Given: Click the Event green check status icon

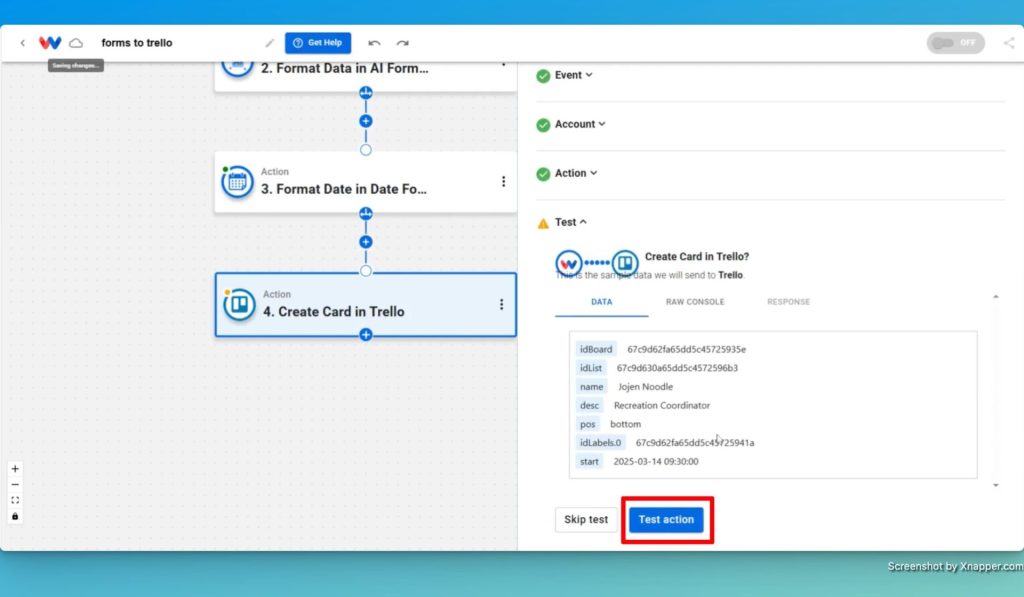Looking at the screenshot, I should coord(543,76).
